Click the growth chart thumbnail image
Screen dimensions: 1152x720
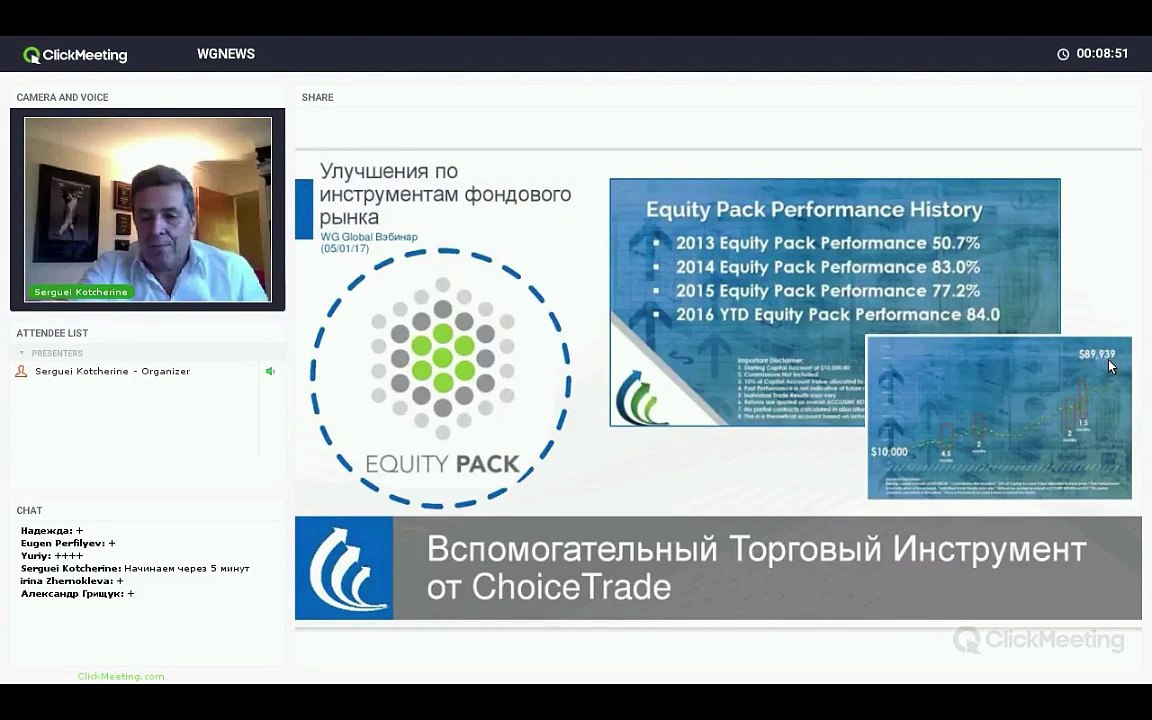tap(999, 417)
